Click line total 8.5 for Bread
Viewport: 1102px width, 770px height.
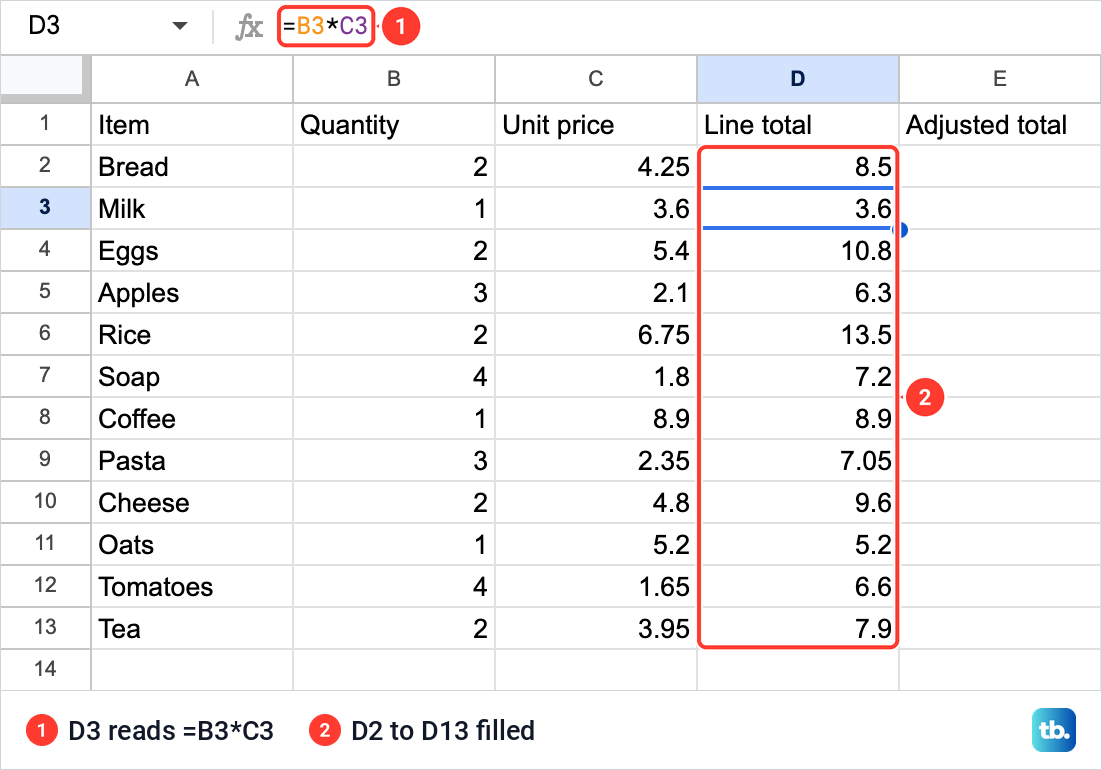pos(798,167)
